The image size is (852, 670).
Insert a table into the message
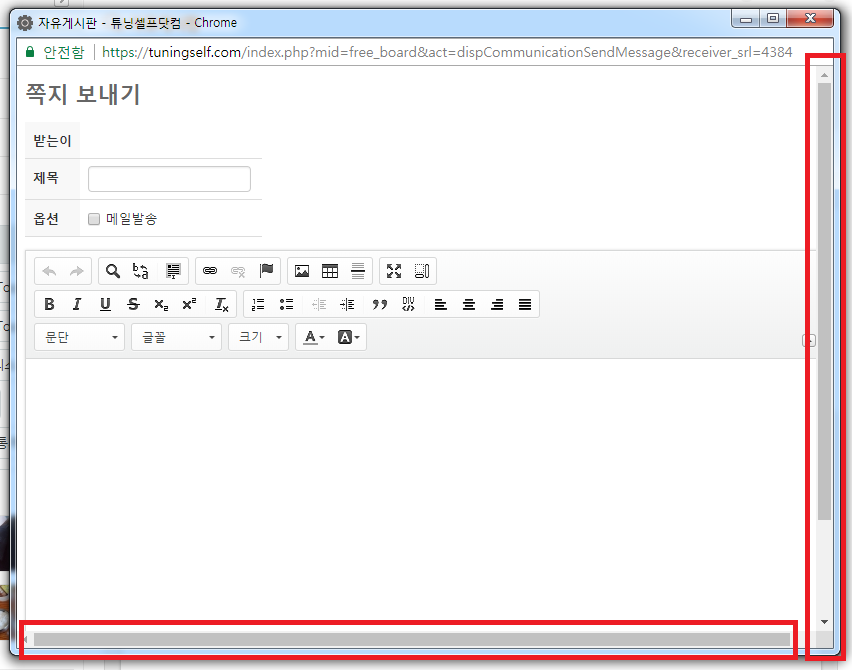pos(330,271)
